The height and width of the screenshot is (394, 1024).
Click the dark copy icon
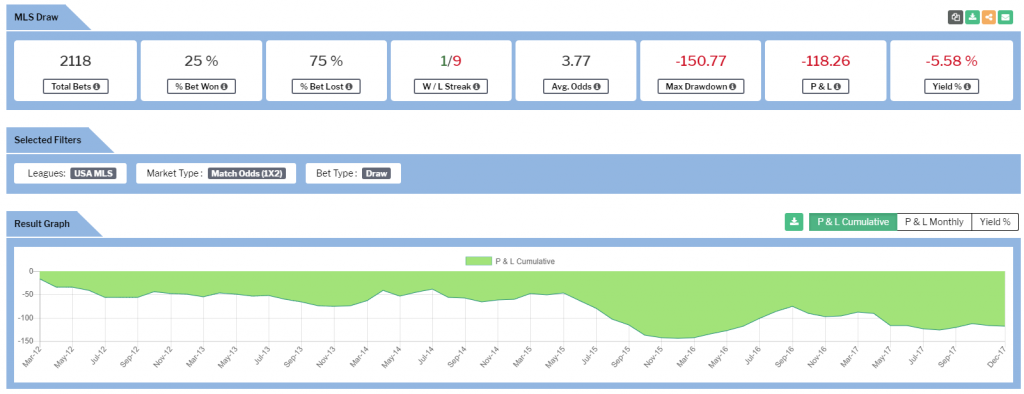955,18
